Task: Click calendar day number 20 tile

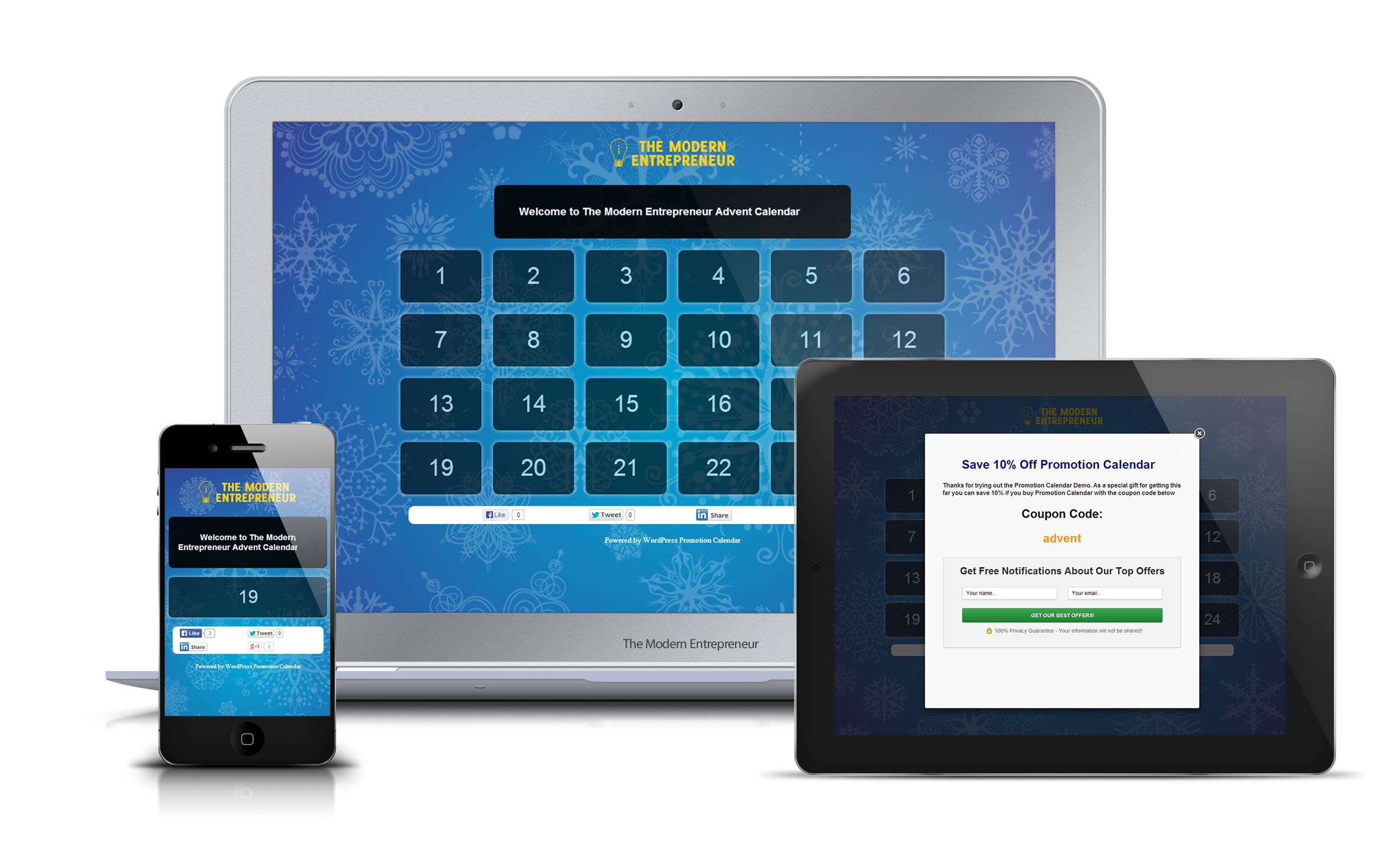Action: tap(530, 466)
